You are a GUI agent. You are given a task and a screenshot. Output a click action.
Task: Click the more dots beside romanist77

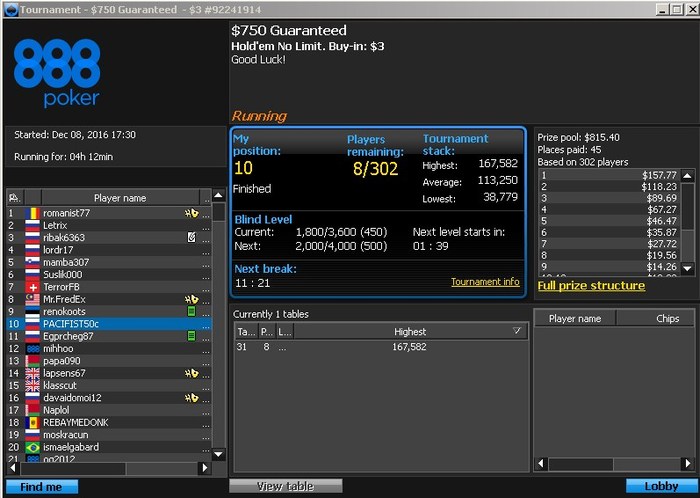click(x=205, y=216)
